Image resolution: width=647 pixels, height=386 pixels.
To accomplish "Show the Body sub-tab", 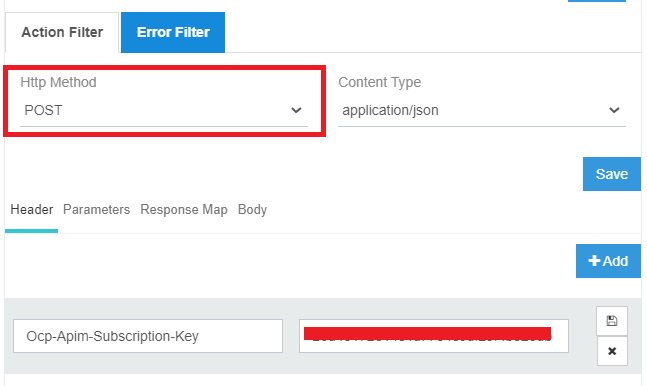I will click(x=252, y=210).
